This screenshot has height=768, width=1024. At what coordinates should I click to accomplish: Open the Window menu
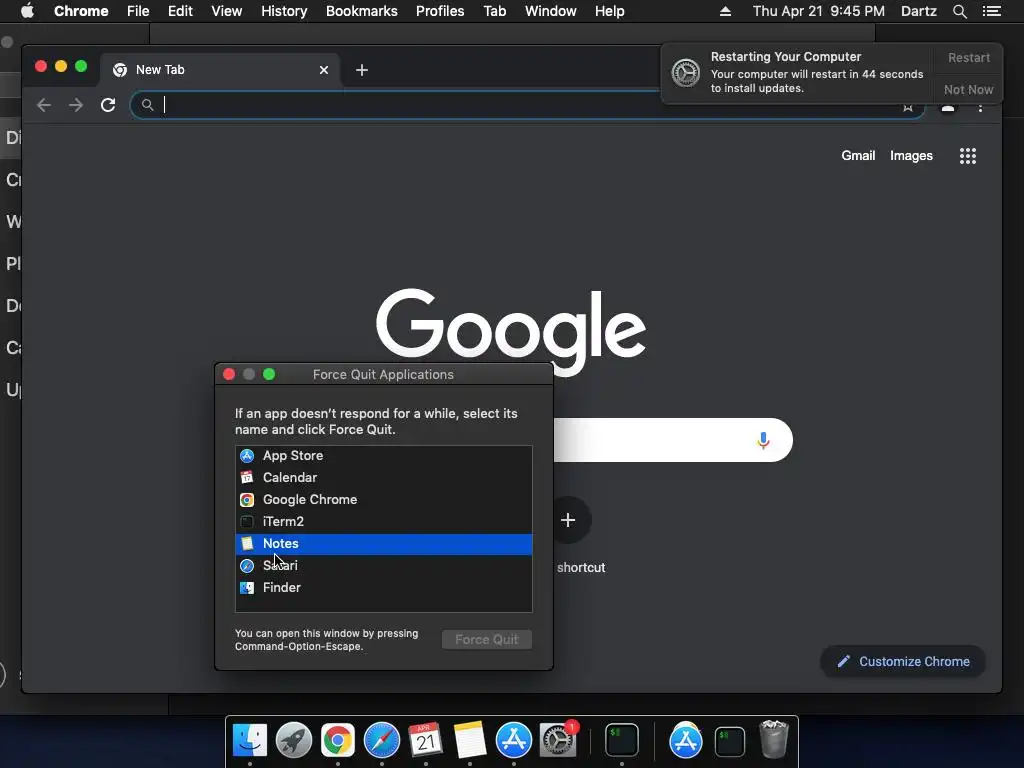pyautogui.click(x=551, y=11)
